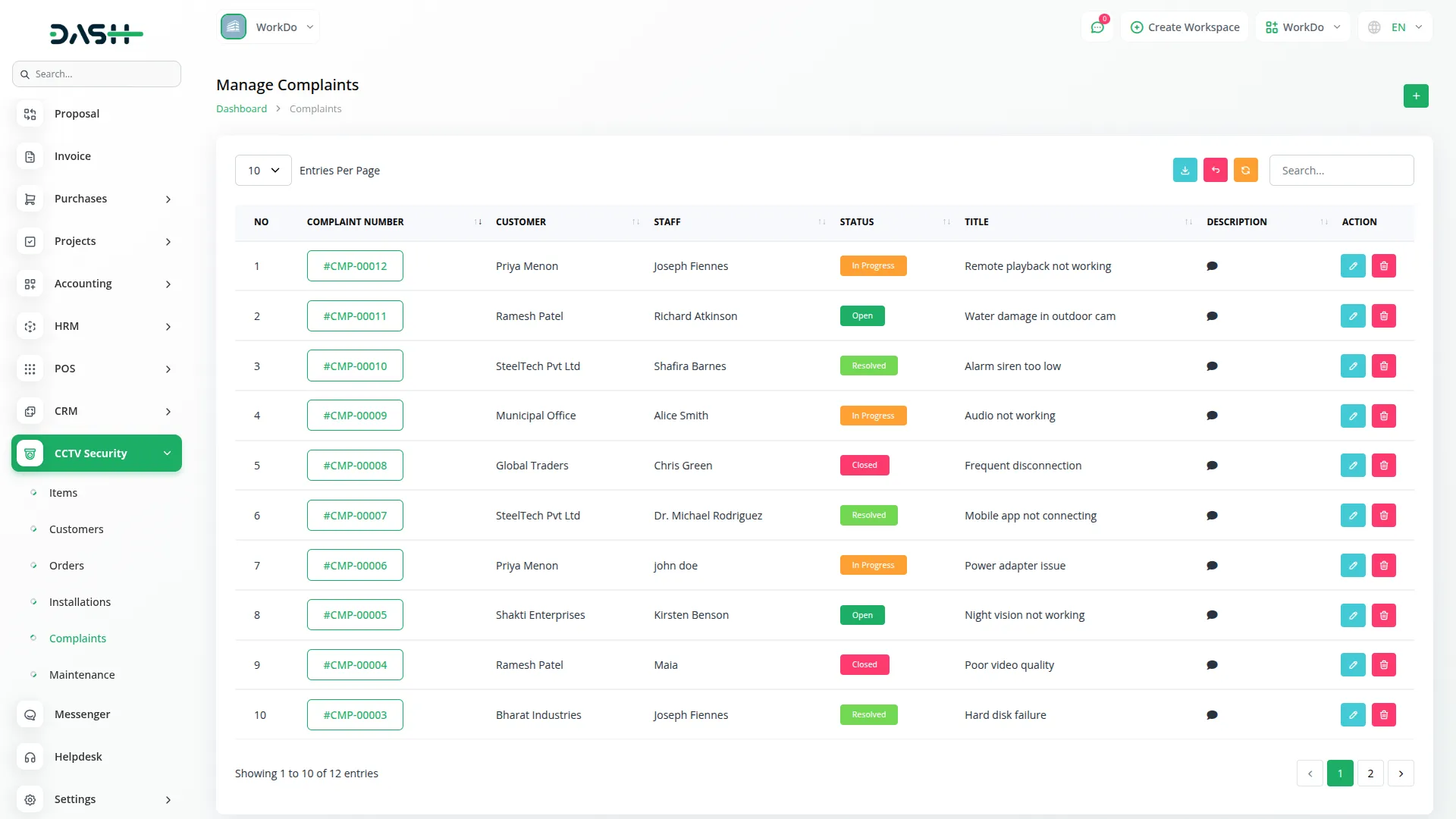The image size is (1456, 819).
Task: Click the pink reset icon button
Action: click(x=1215, y=170)
